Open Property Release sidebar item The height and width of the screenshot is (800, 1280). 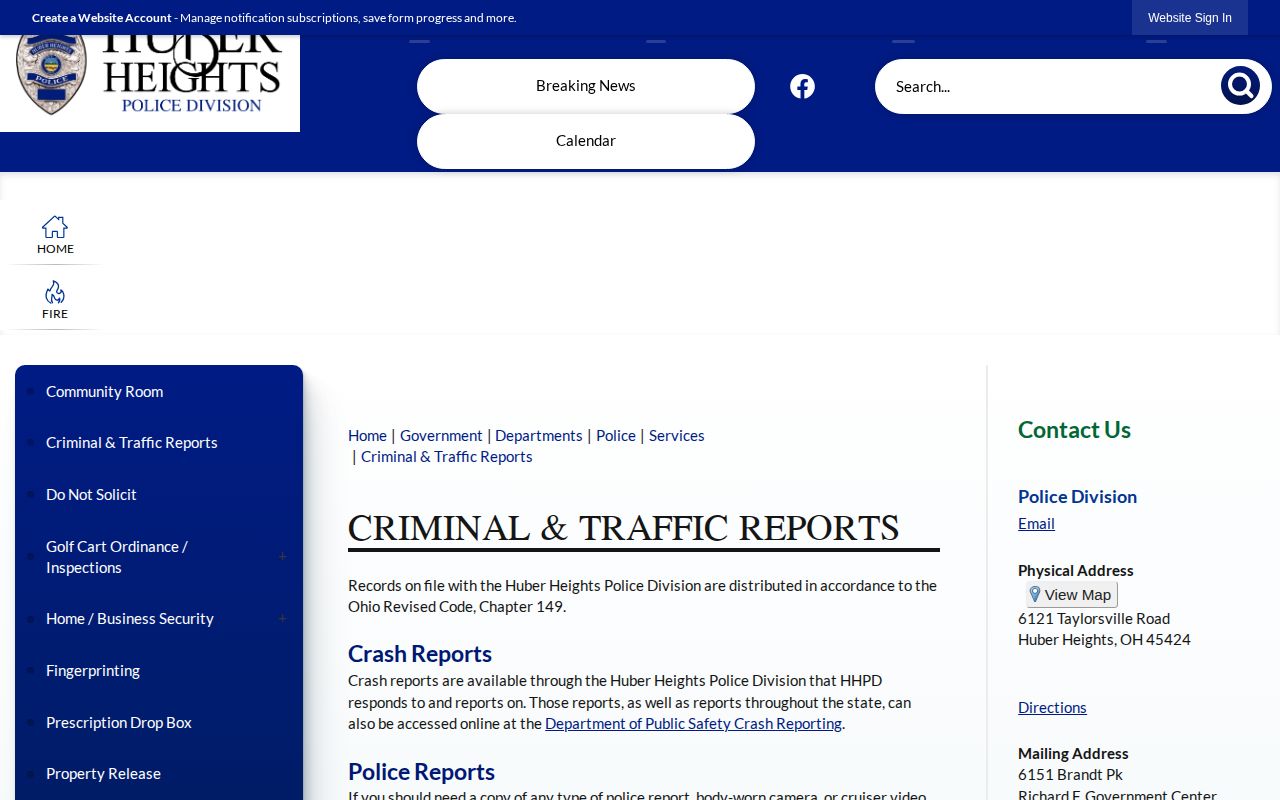click(x=103, y=773)
